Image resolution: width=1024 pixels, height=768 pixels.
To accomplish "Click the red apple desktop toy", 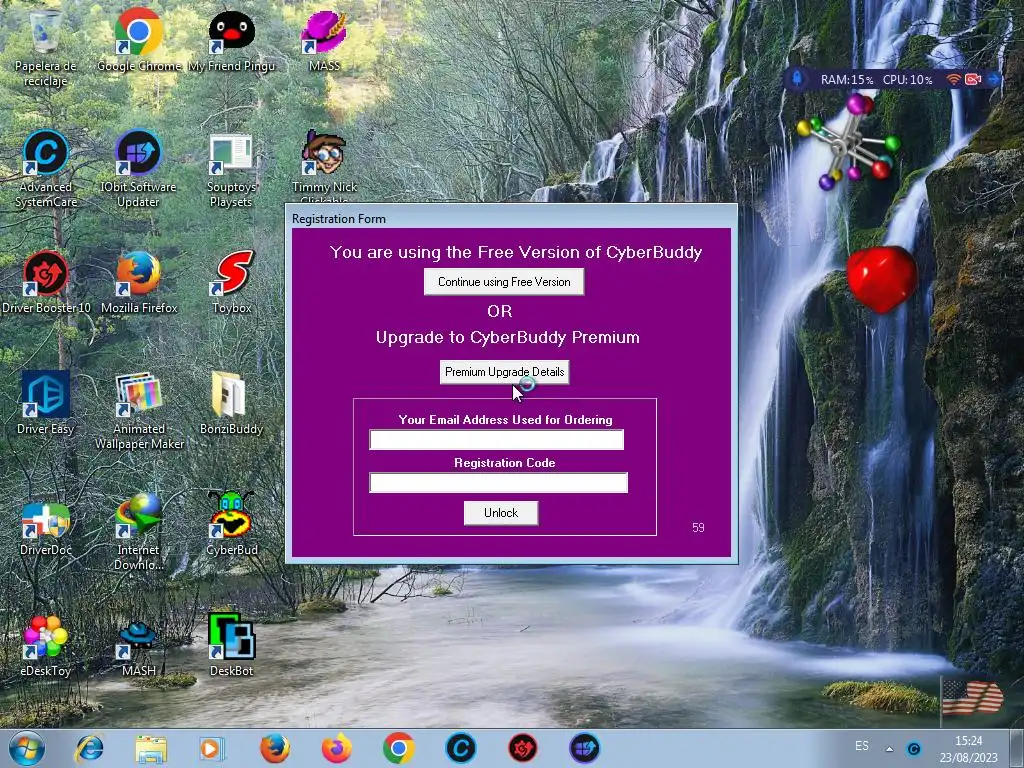I will pyautogui.click(x=880, y=278).
